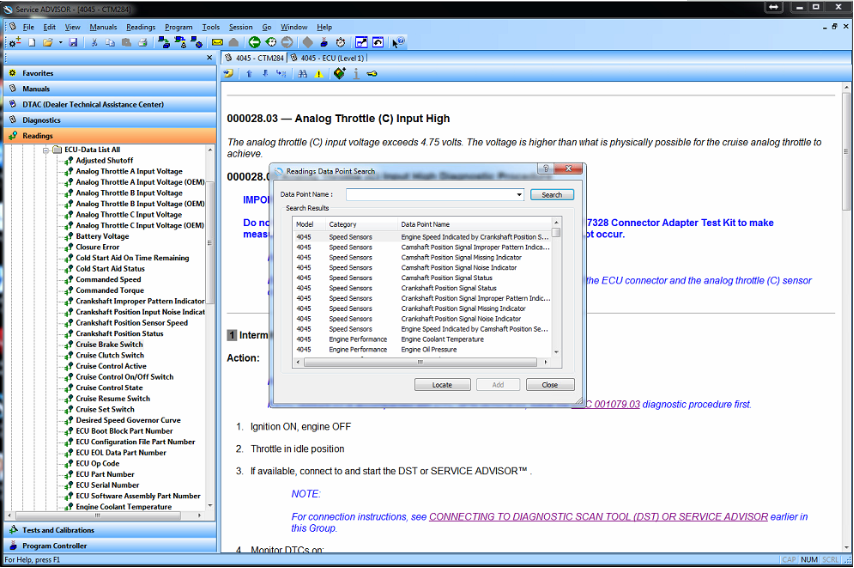The width and height of the screenshot is (854, 568).
Task: Open the Readings menu
Action: tap(141, 27)
